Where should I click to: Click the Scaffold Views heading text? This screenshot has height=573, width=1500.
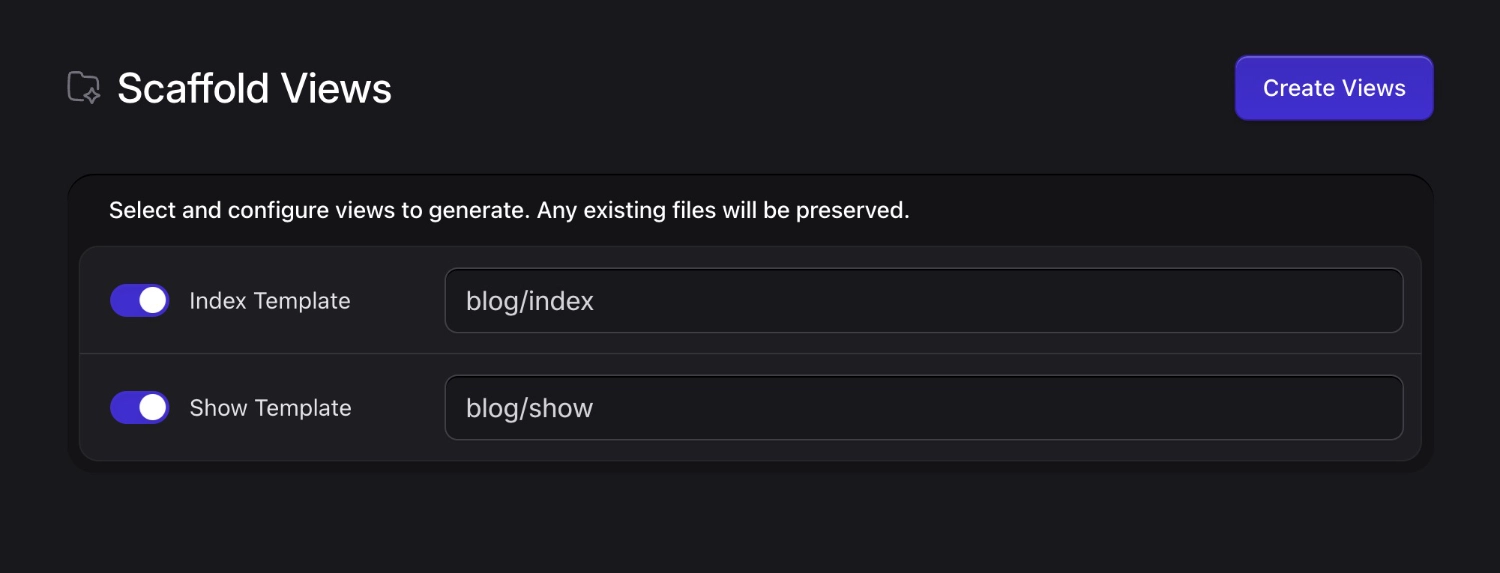click(254, 89)
